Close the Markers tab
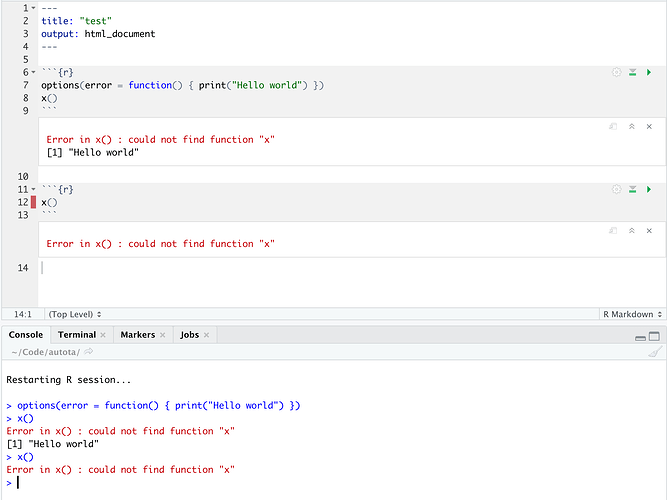The height and width of the screenshot is (500, 667). coord(162,335)
